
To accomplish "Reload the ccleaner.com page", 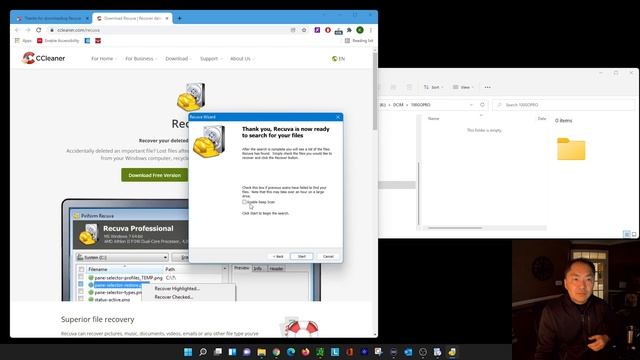I will coord(39,30).
